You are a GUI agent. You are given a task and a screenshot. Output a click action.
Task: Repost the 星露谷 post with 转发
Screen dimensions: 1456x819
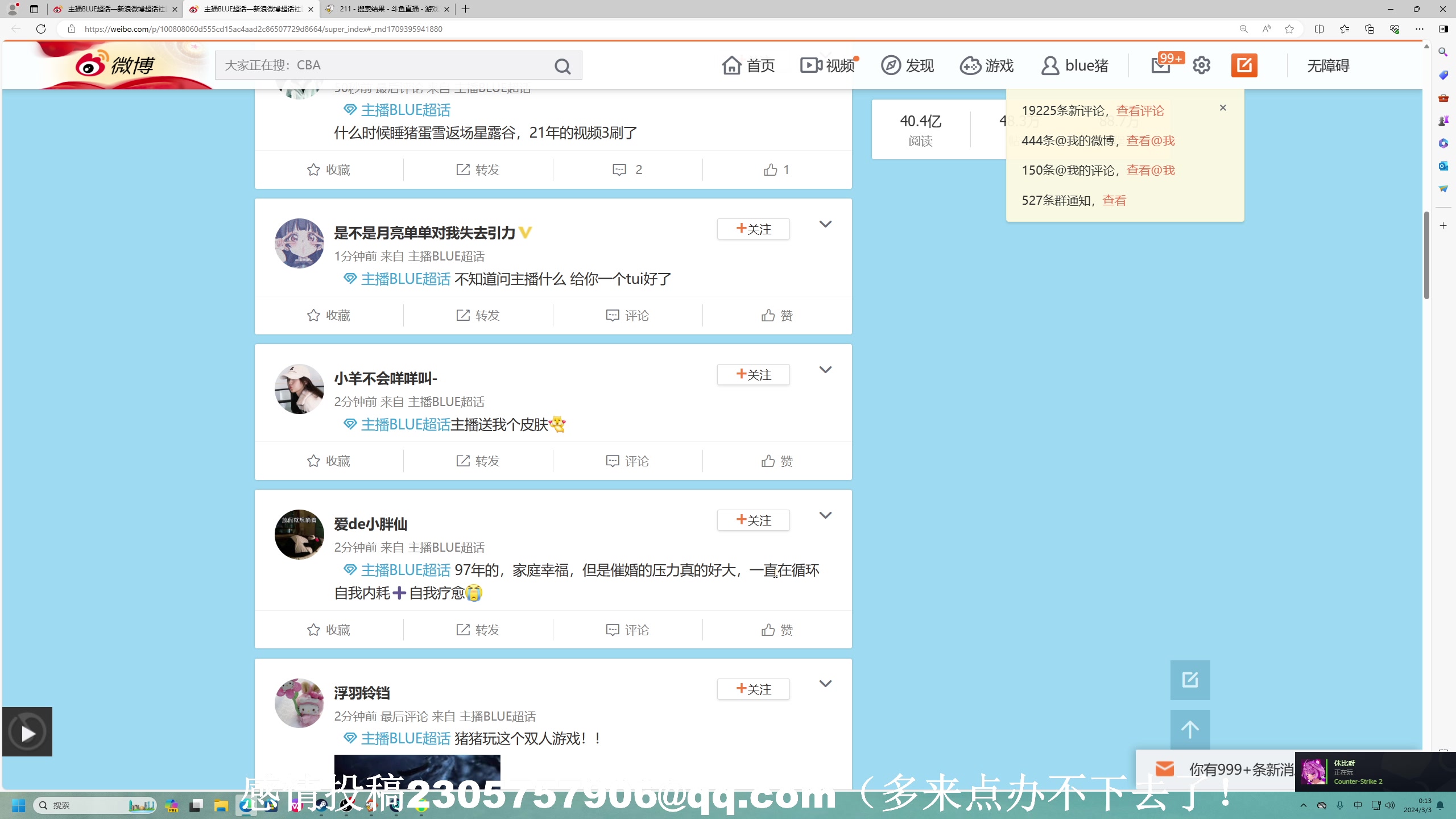[x=478, y=169]
